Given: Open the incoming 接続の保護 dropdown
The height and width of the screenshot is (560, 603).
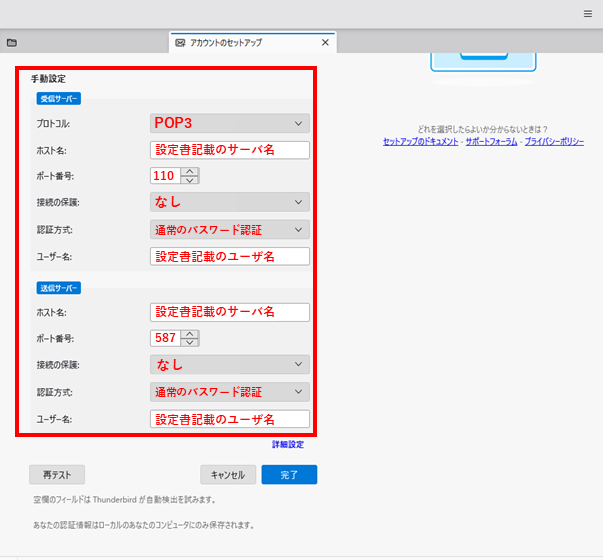Looking at the screenshot, I should pos(229,202).
